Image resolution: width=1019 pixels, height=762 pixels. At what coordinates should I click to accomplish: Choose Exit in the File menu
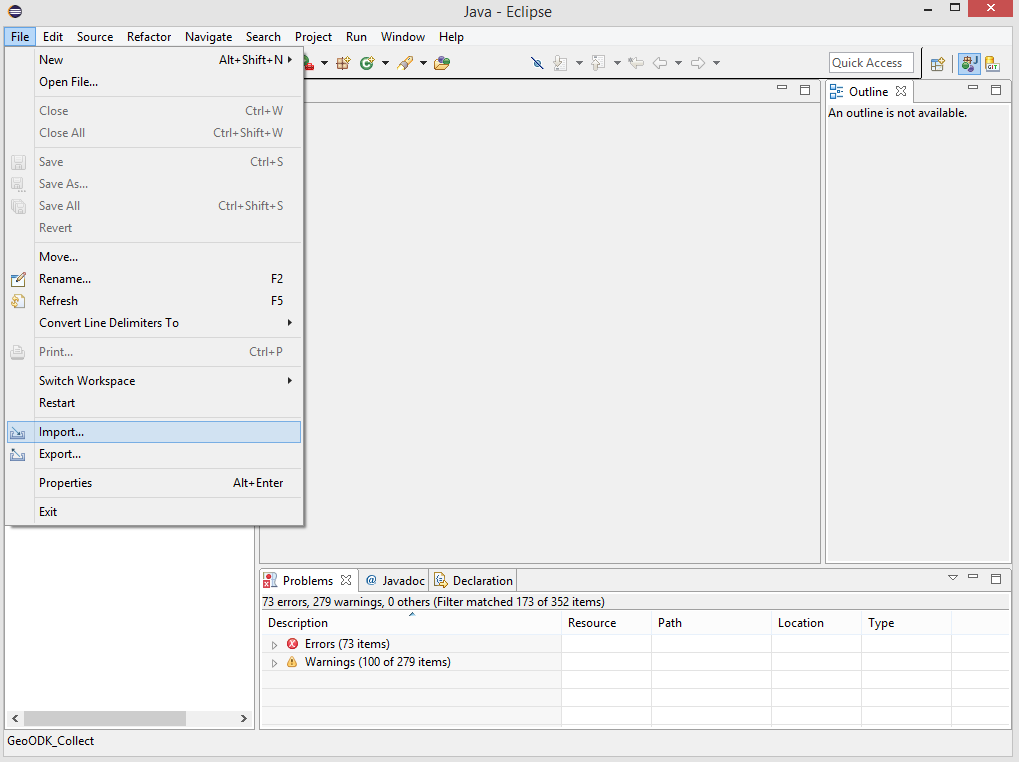154,512
